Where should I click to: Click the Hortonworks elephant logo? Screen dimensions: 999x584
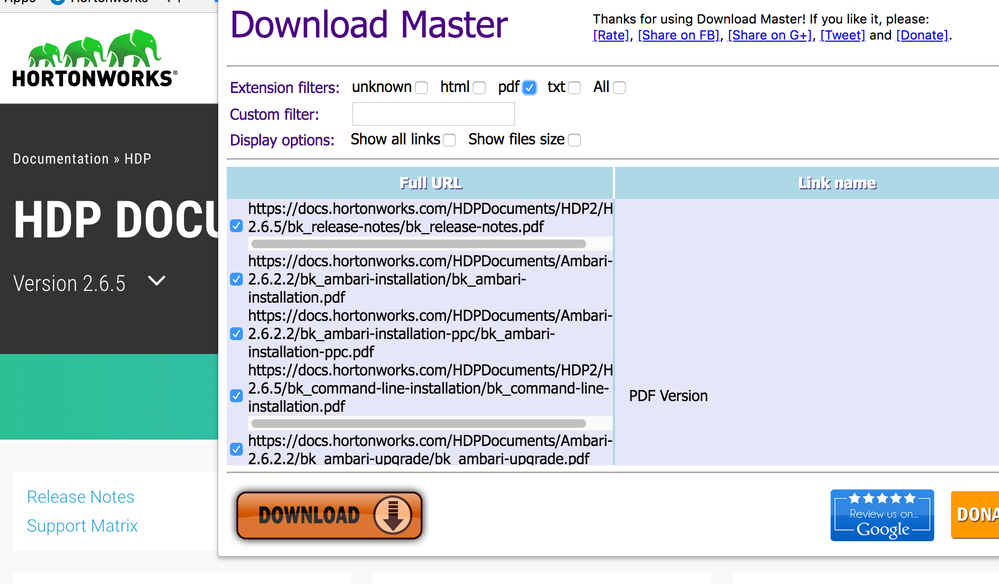94,58
